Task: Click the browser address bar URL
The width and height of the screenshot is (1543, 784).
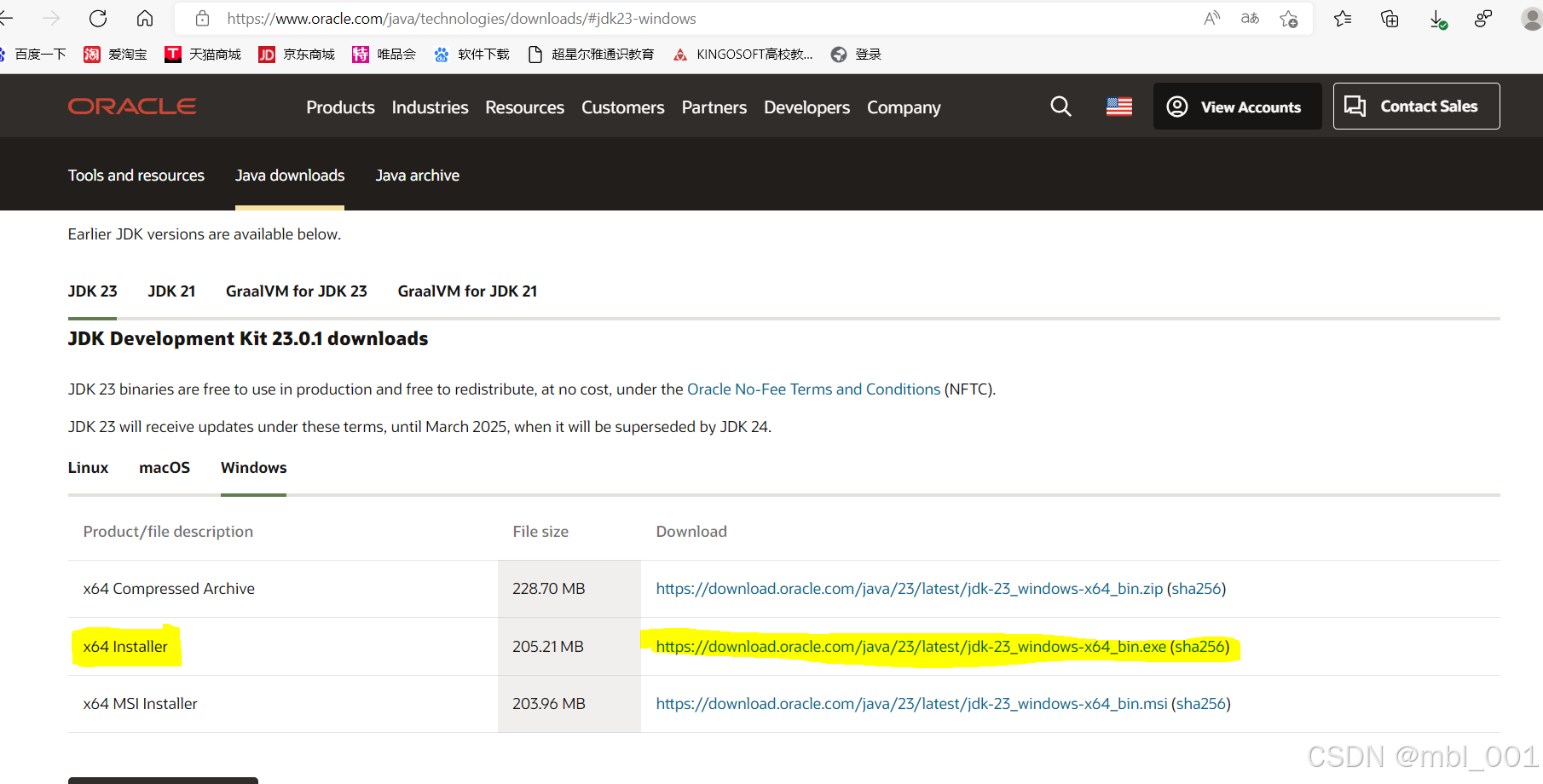Action: click(x=461, y=19)
